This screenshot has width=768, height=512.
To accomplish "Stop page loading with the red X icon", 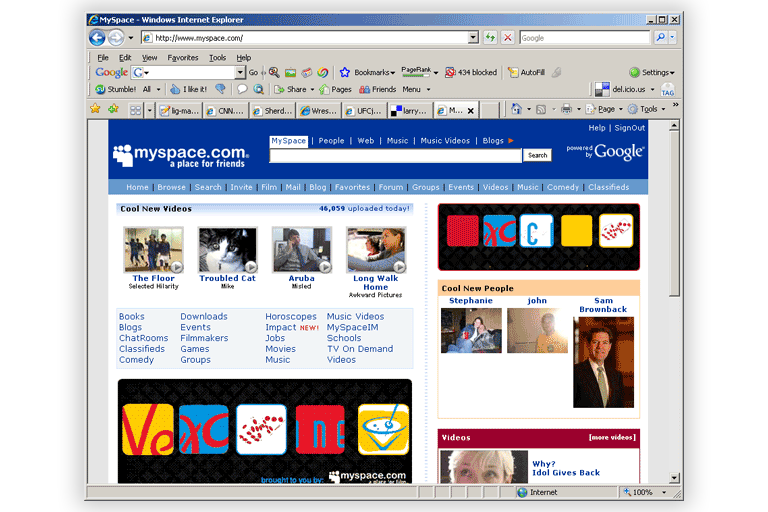I will [x=508, y=38].
